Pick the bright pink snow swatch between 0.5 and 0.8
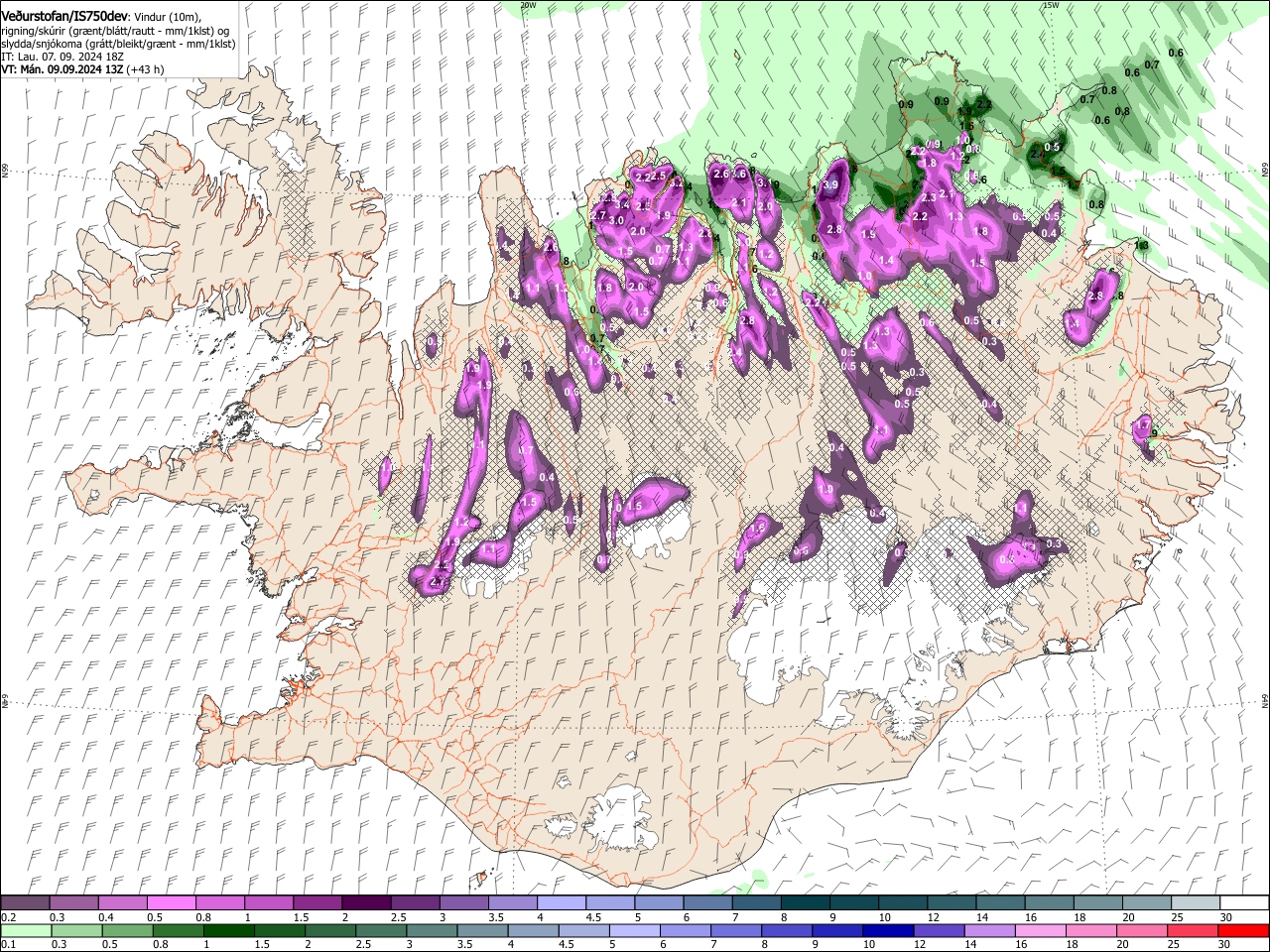The height and width of the screenshot is (952, 1270). 171,903
